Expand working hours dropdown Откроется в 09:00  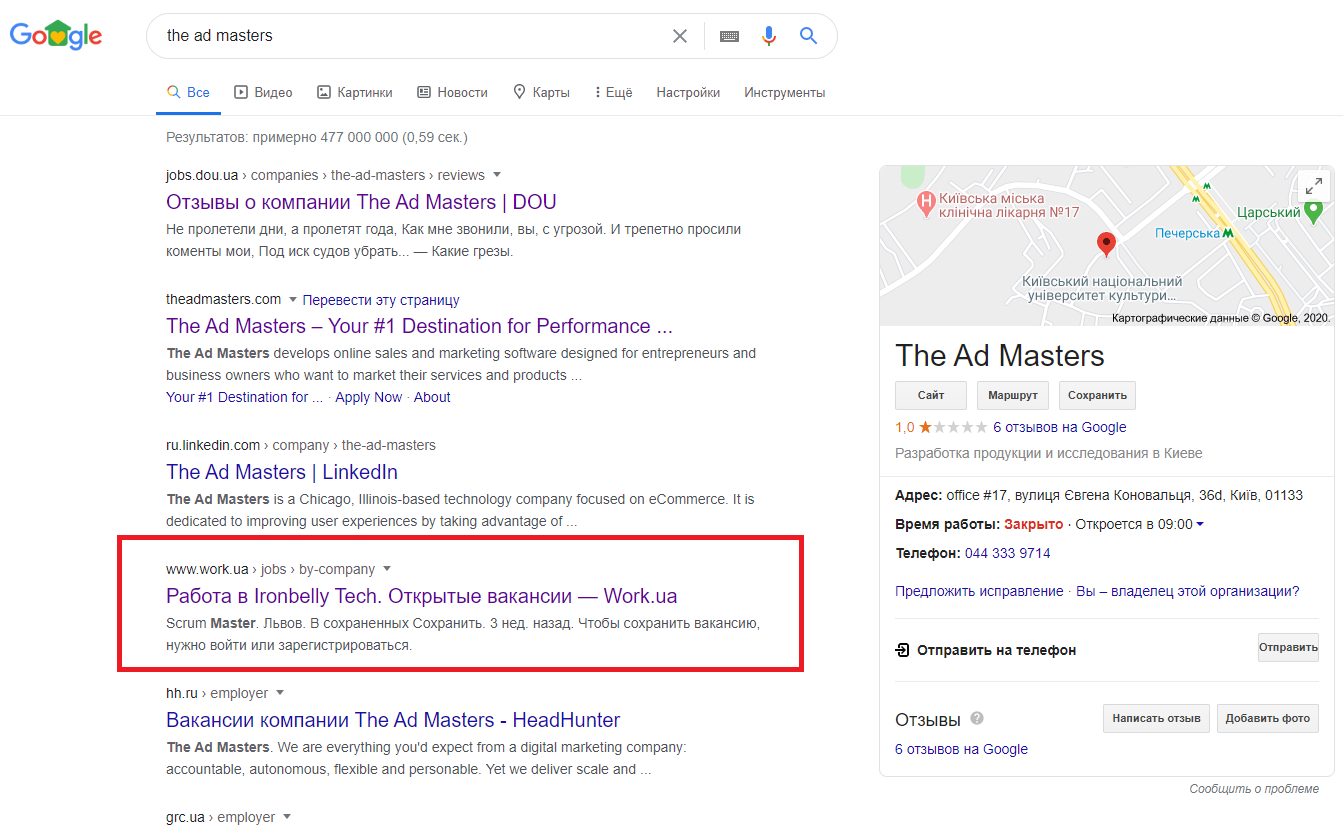point(1200,524)
